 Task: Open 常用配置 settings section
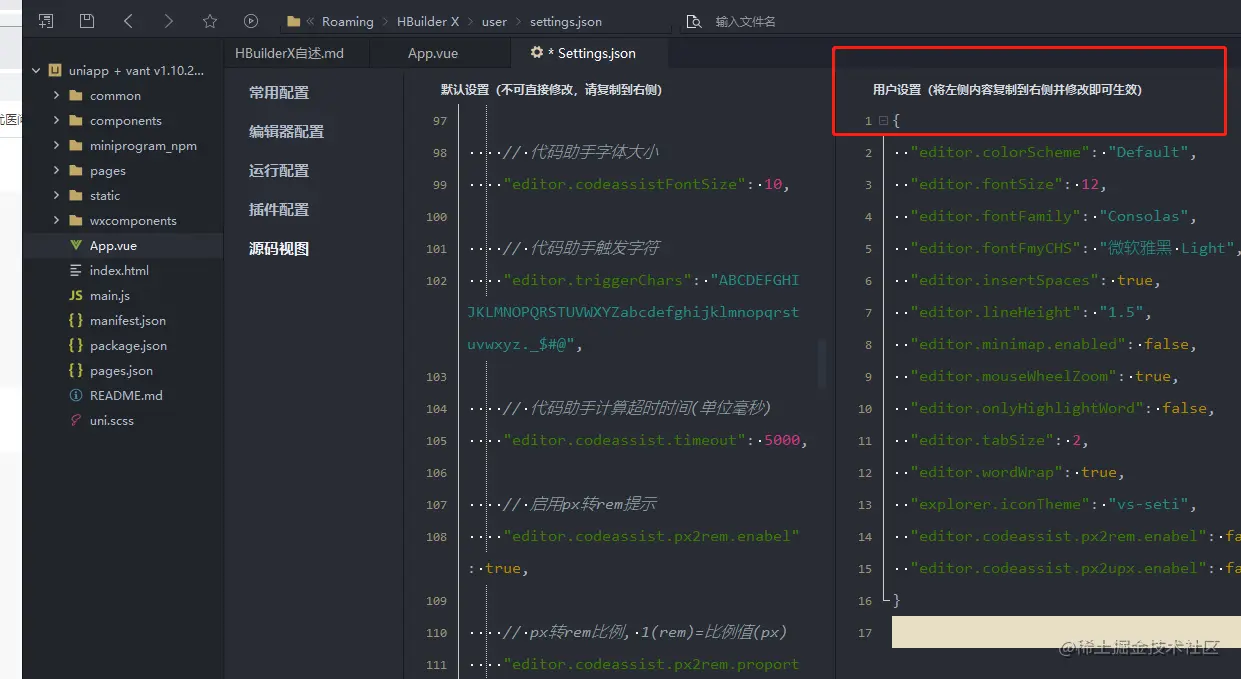(279, 93)
